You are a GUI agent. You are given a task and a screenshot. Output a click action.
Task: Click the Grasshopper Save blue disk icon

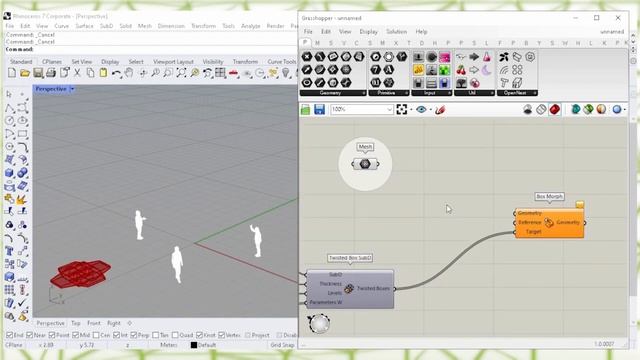pos(319,109)
